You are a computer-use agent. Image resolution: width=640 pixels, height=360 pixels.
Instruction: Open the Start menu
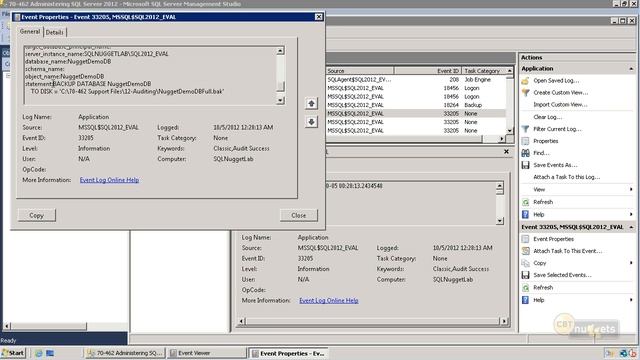13,353
